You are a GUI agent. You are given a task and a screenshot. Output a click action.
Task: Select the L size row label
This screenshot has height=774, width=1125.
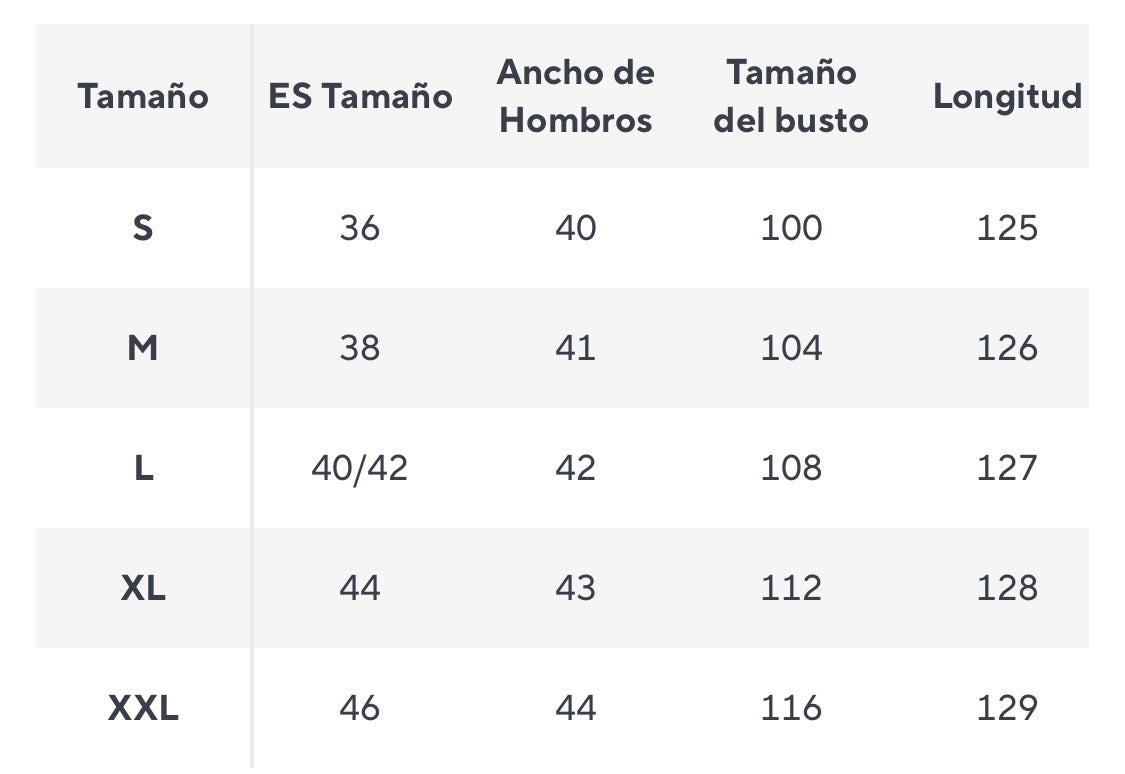(x=143, y=468)
